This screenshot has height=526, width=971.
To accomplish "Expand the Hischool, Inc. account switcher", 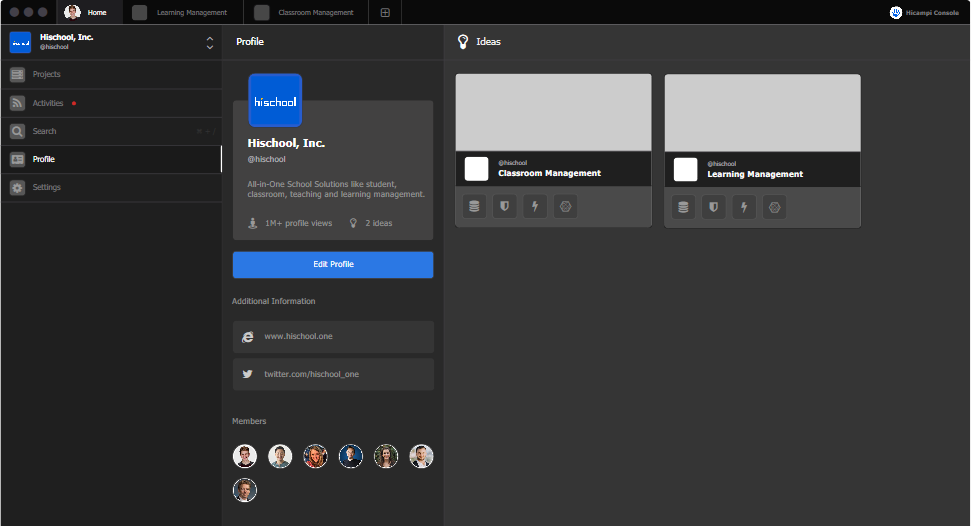I will (209, 42).
